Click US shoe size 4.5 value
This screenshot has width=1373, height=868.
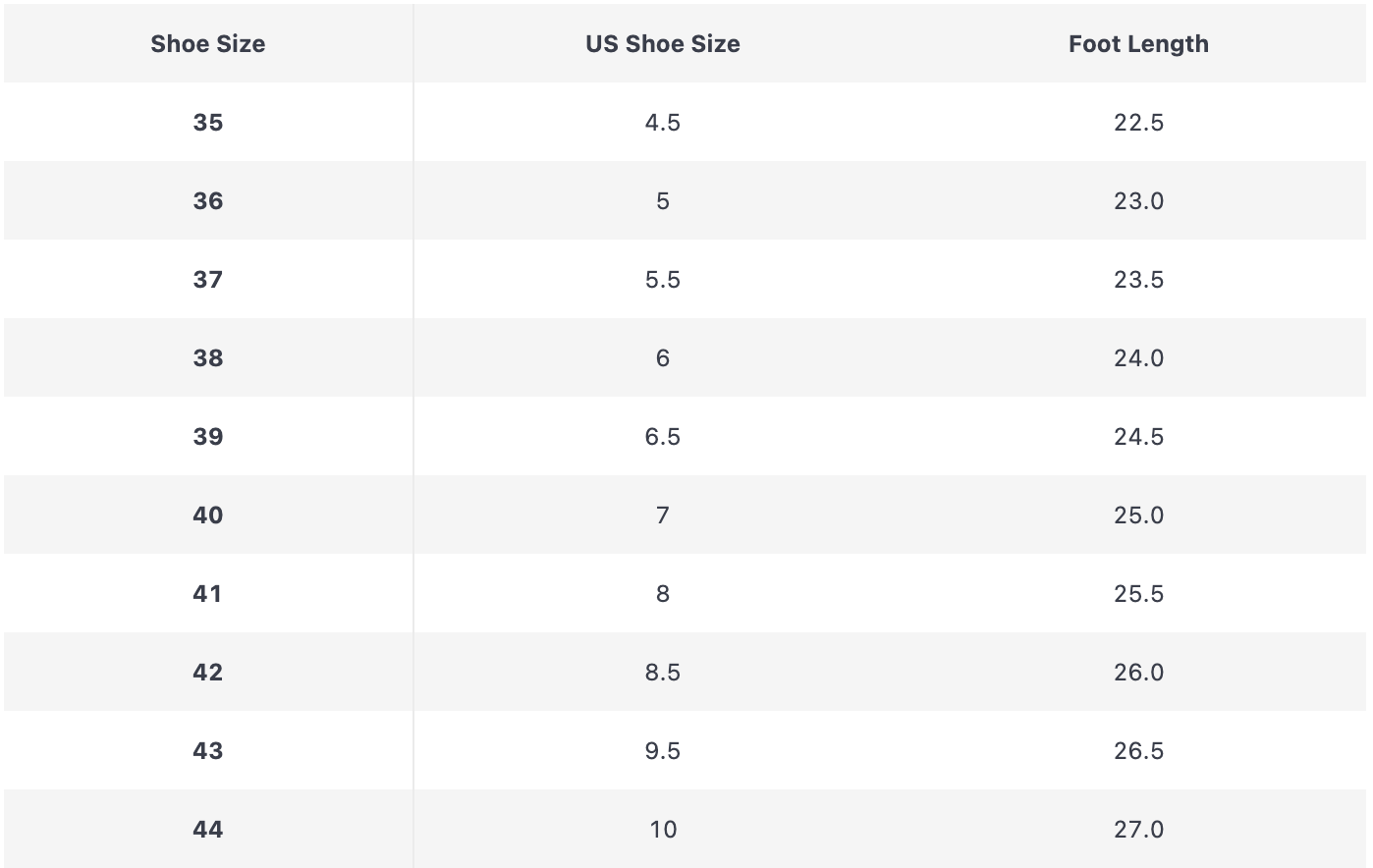pyautogui.click(x=663, y=123)
